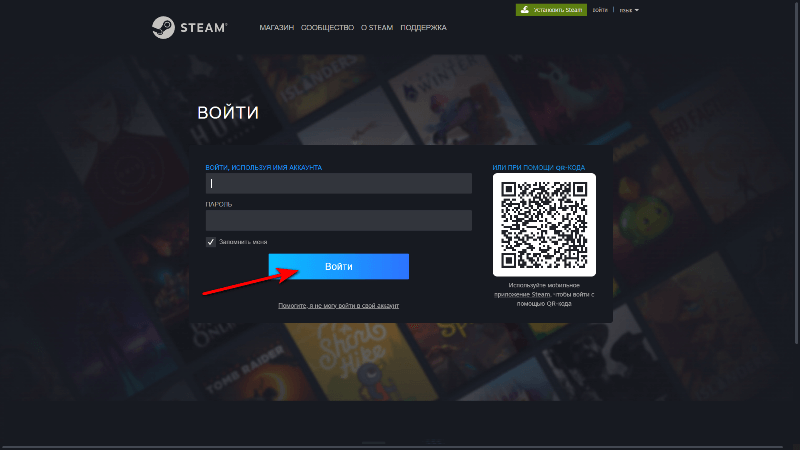Click the blue Войти button
This screenshot has width=800, height=450.
[x=339, y=266]
